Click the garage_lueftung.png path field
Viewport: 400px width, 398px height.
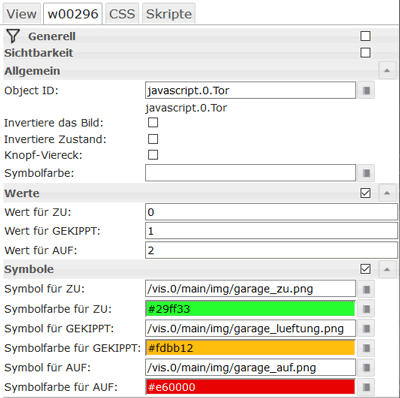pyautogui.click(x=250, y=328)
